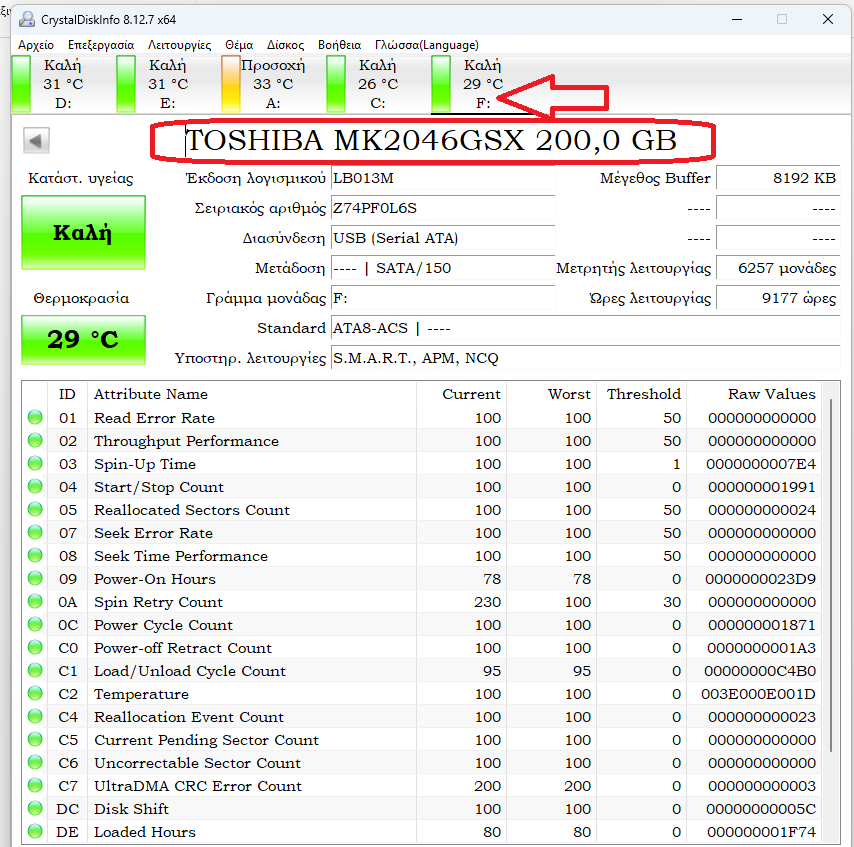Click status dot for Reallocated Sectors Count
Image resolution: width=854 pixels, height=847 pixels.
pyautogui.click(x=35, y=509)
